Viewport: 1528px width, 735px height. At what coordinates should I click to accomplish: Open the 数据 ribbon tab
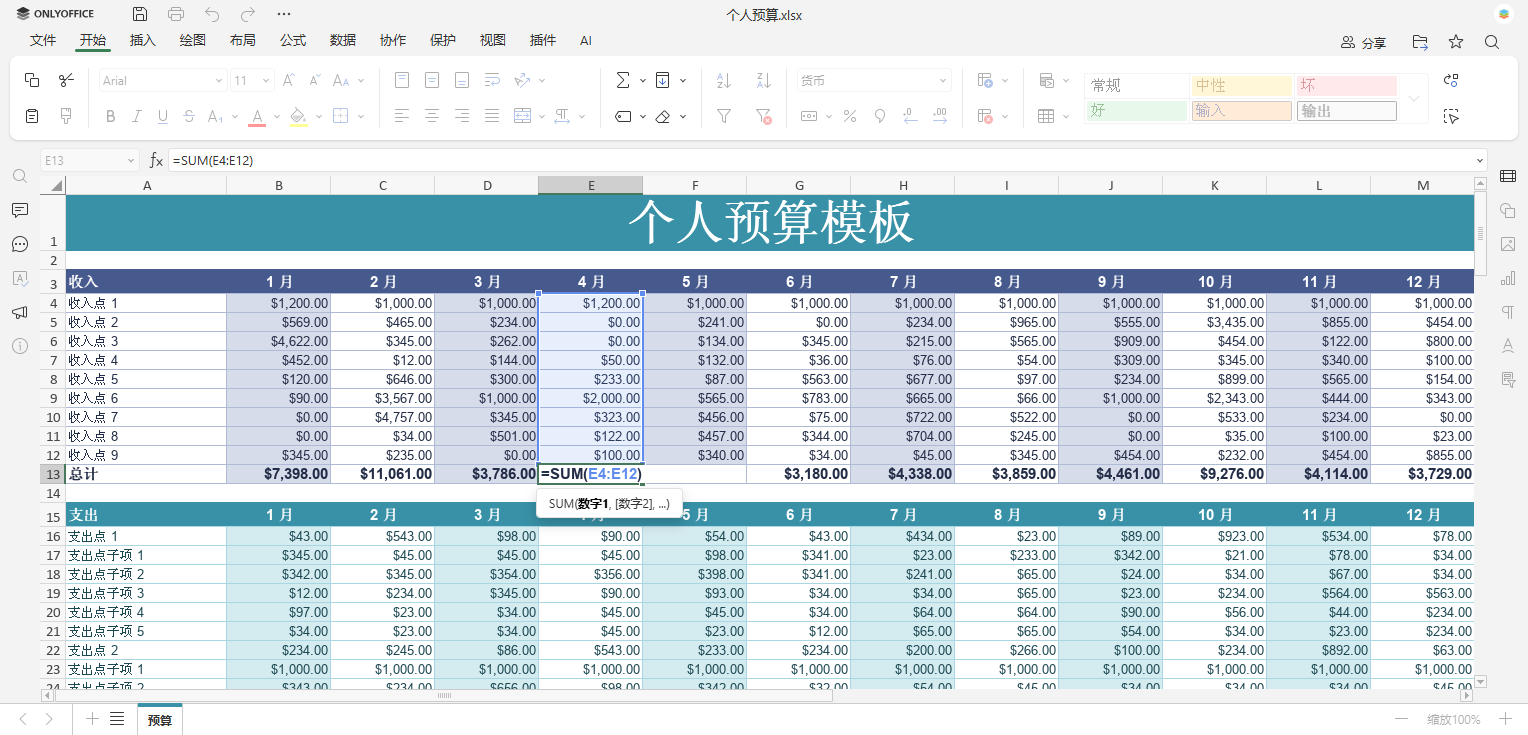[x=342, y=41]
